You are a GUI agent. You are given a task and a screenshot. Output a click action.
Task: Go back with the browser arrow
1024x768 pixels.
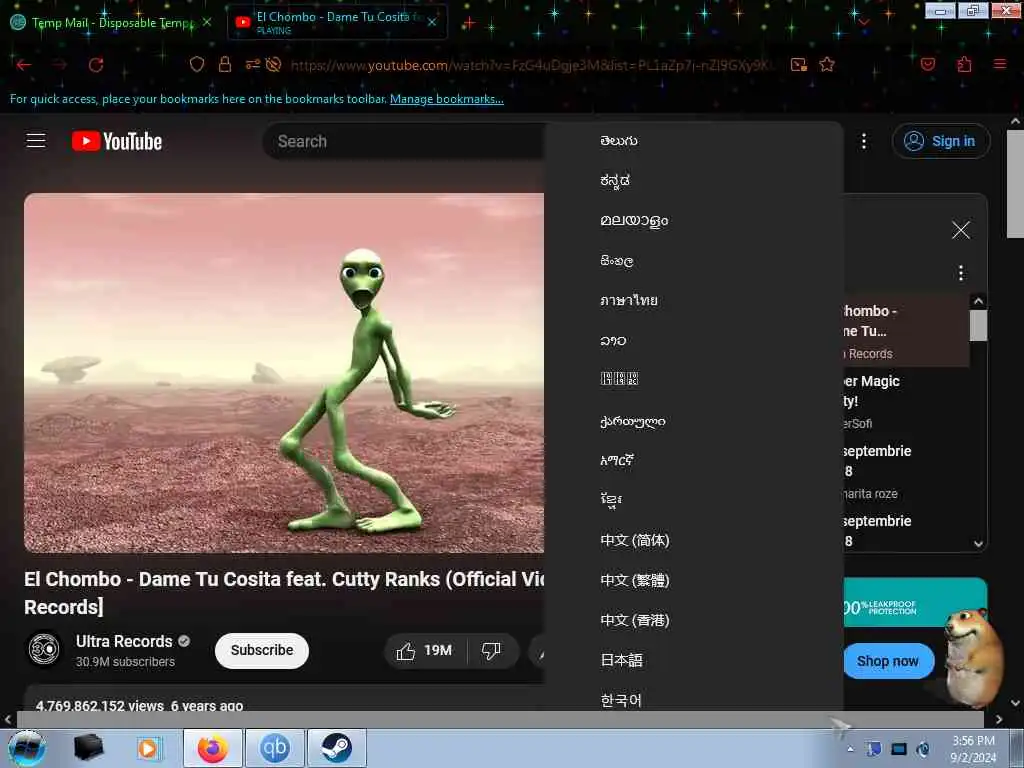point(24,65)
